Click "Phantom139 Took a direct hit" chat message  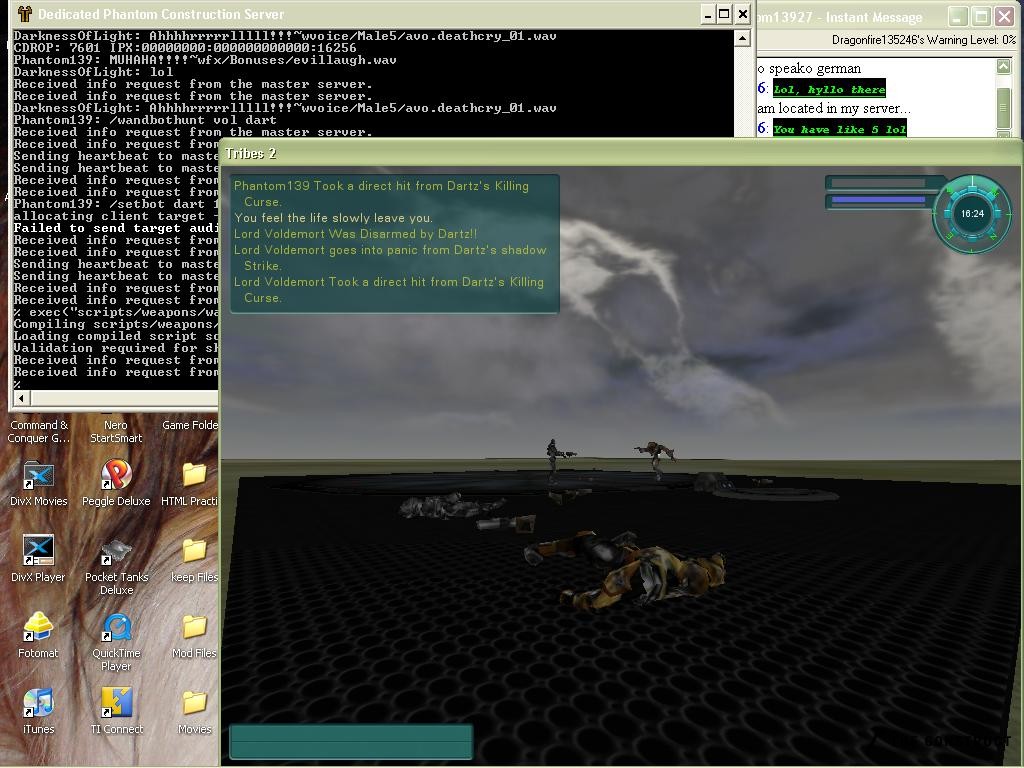(381, 194)
